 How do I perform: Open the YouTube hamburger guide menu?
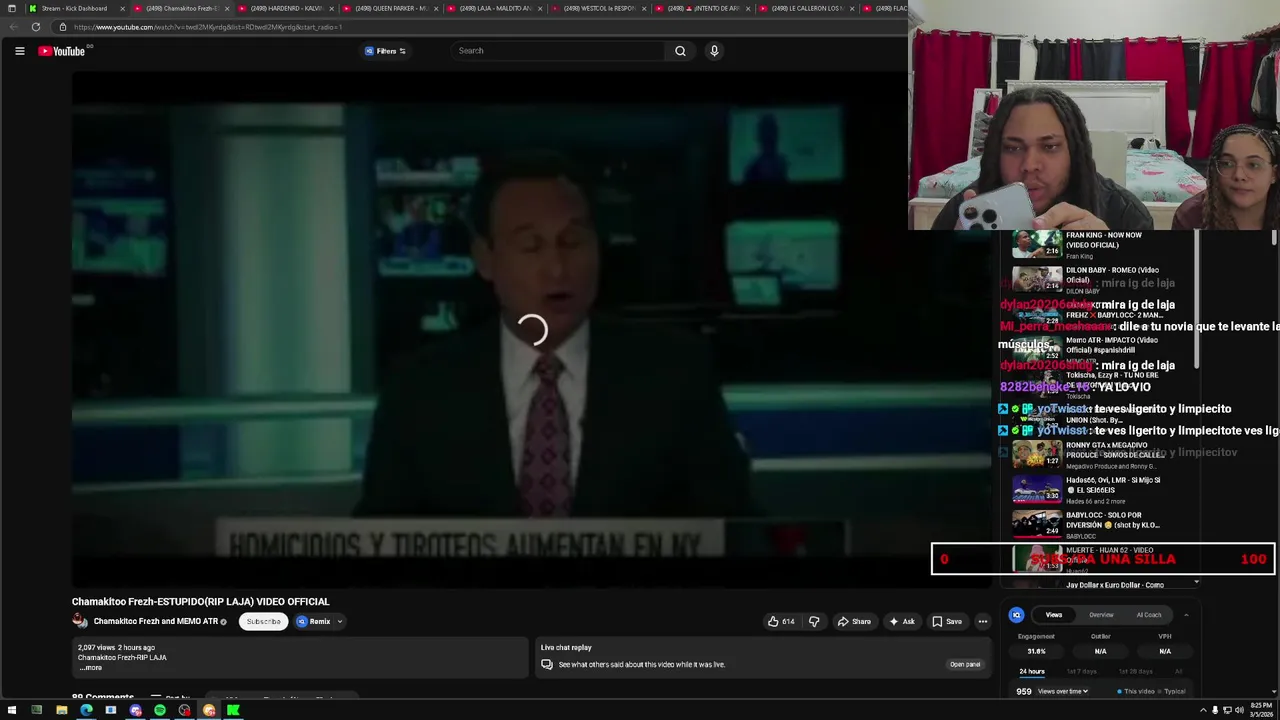pos(19,51)
